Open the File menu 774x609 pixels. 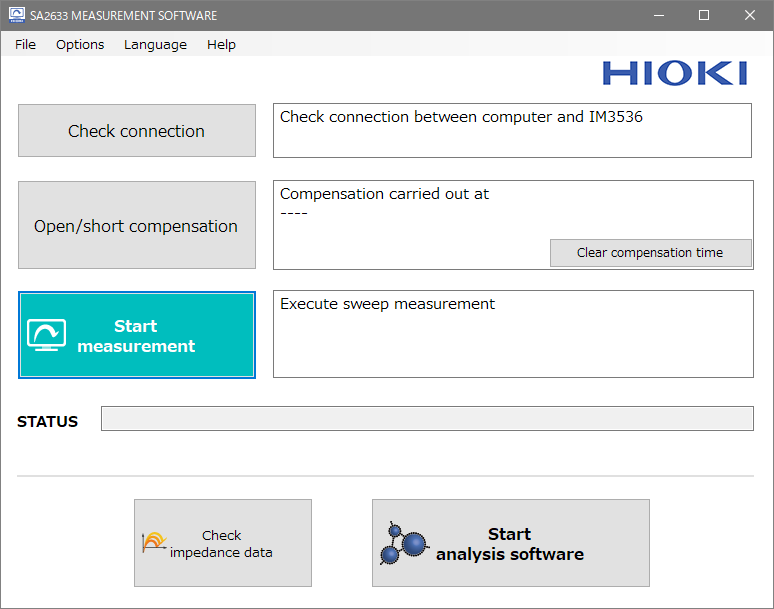tap(25, 44)
